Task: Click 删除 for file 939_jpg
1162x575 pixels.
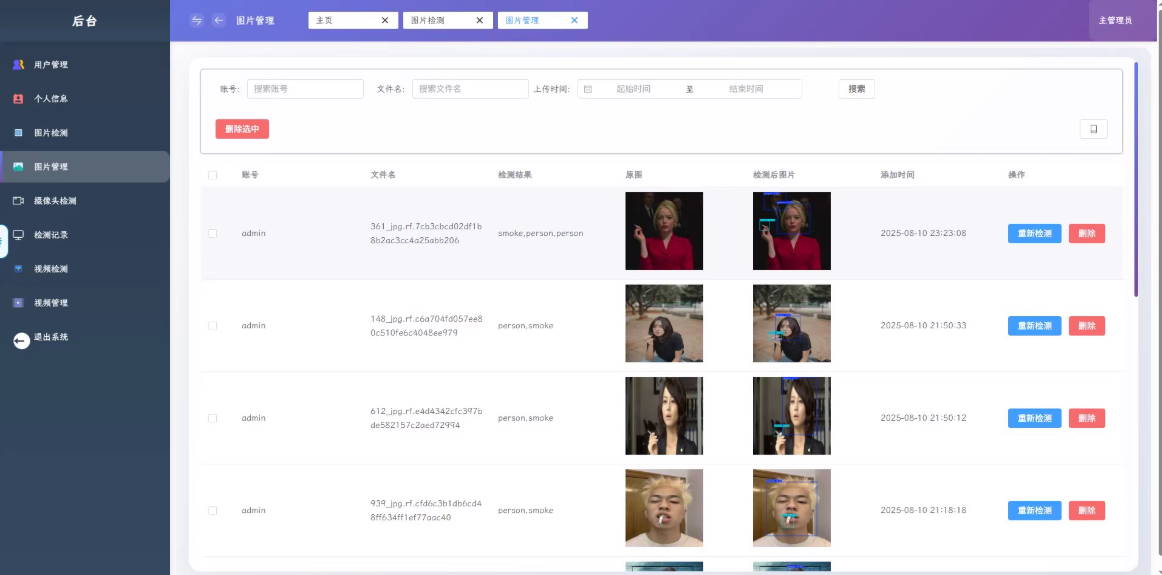Action: coord(1087,511)
